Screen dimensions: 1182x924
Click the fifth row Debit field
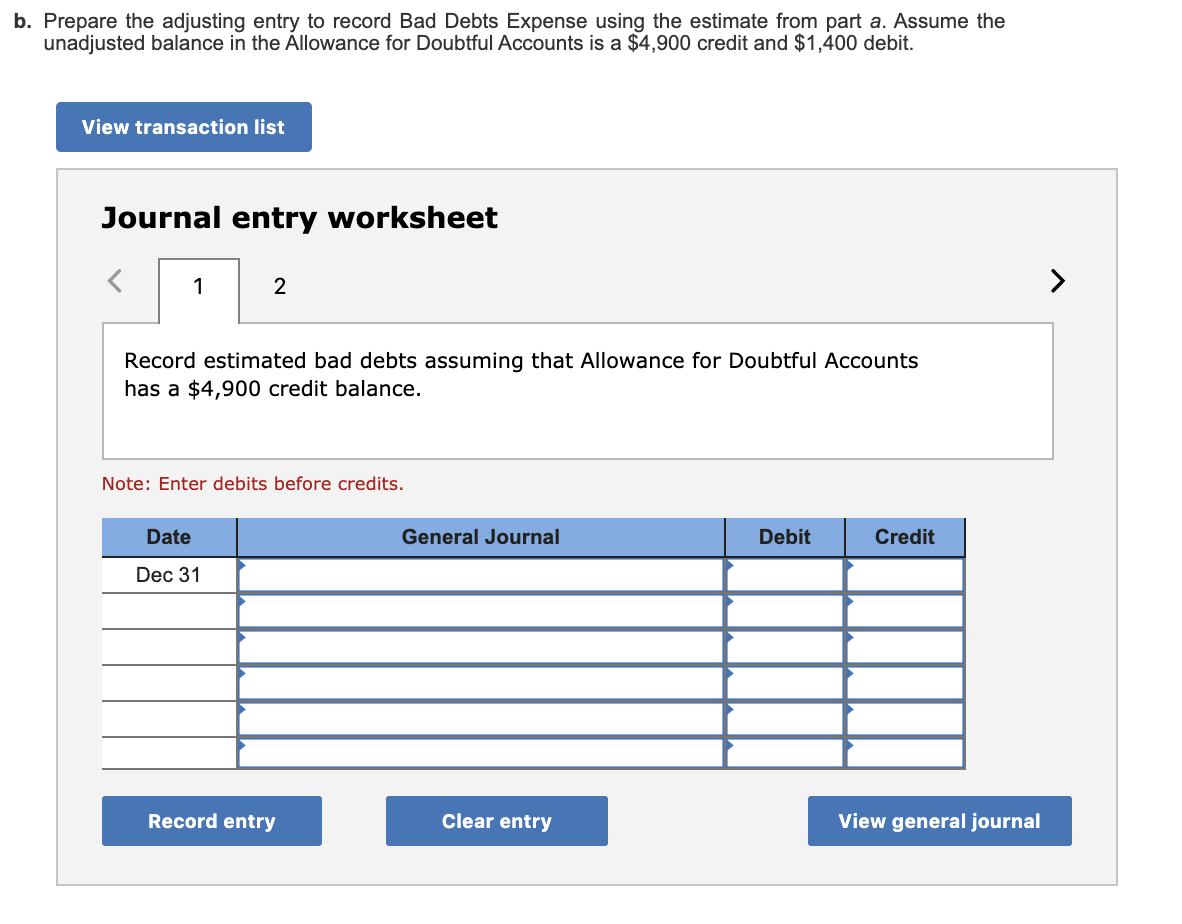pyautogui.click(x=785, y=720)
